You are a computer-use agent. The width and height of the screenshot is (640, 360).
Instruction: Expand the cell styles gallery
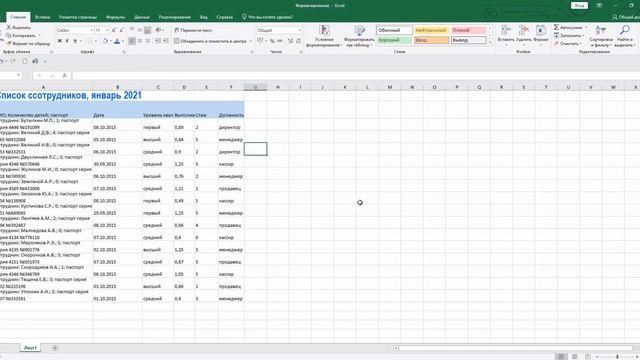point(490,42)
